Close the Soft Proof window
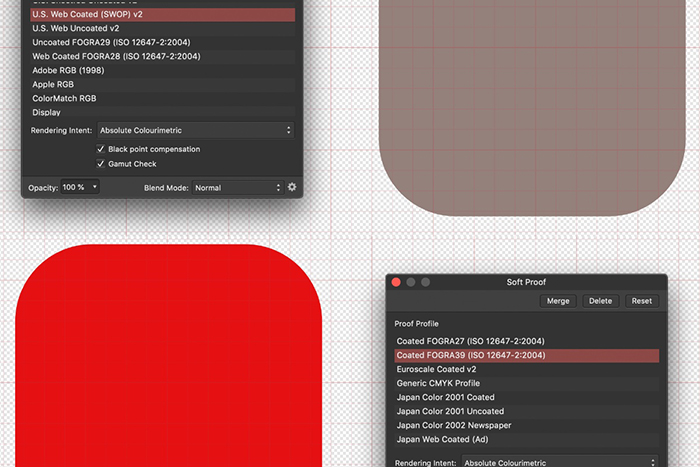700x467 pixels. pyautogui.click(x=396, y=283)
